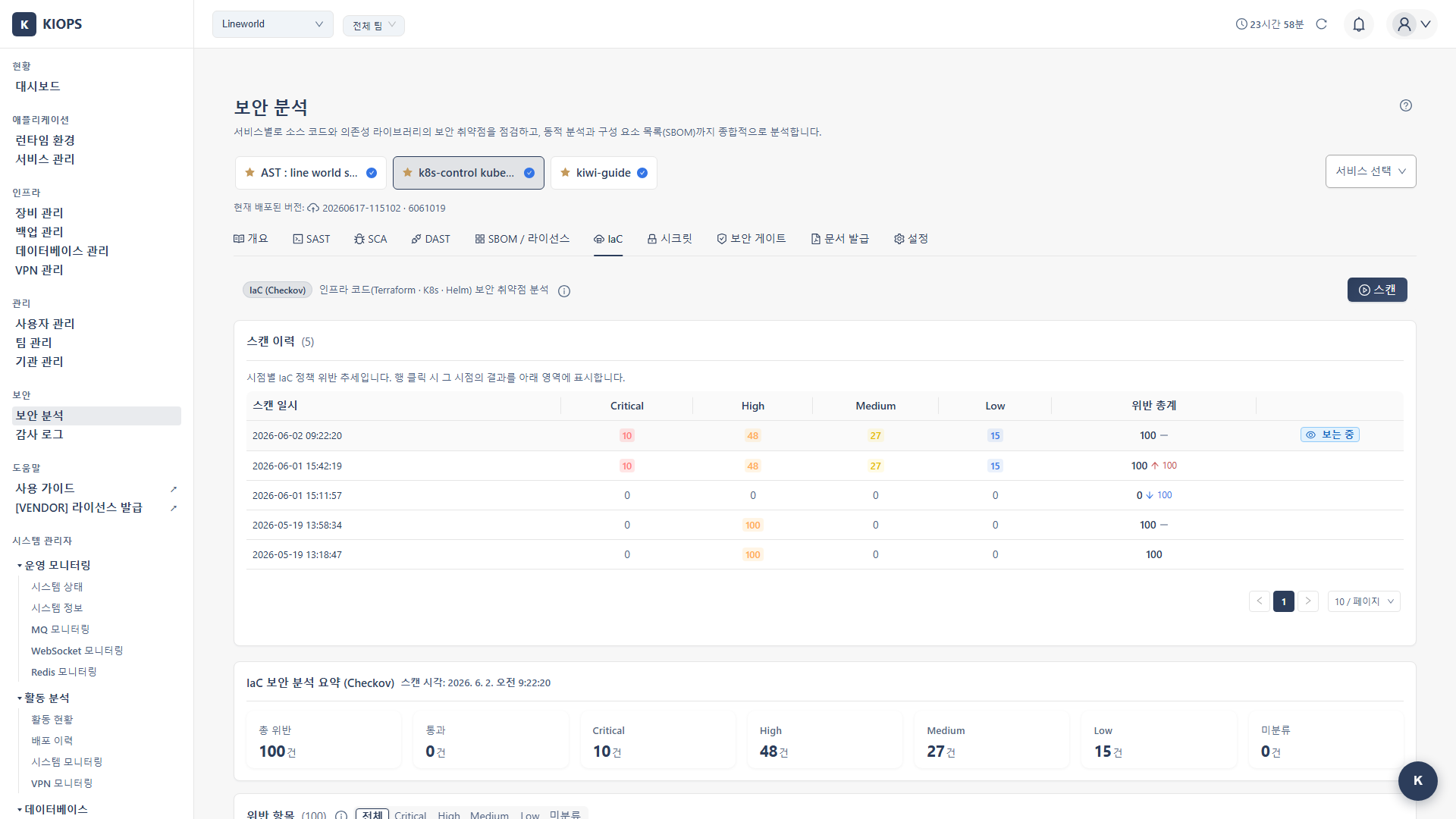
Task: Switch to the SAST tab
Action: [x=312, y=239]
